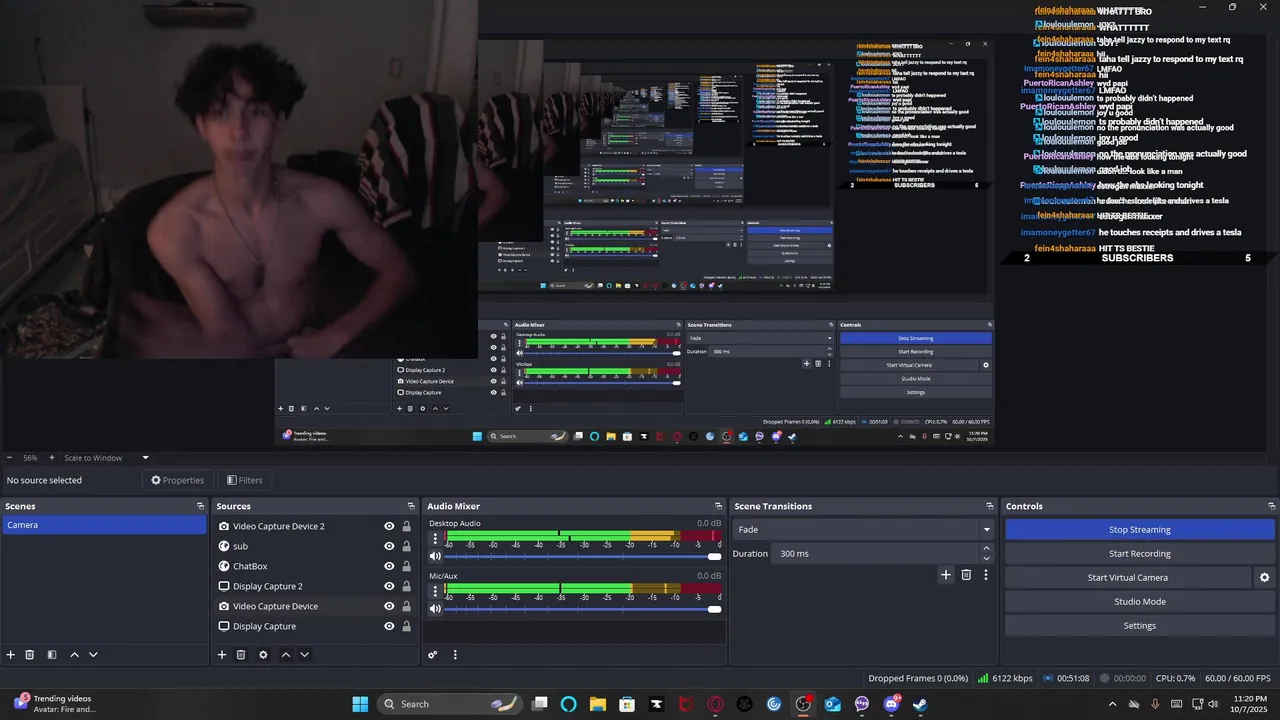The width and height of the screenshot is (1280, 720).
Task: Hide the sub source with its eye icon
Action: (389, 546)
